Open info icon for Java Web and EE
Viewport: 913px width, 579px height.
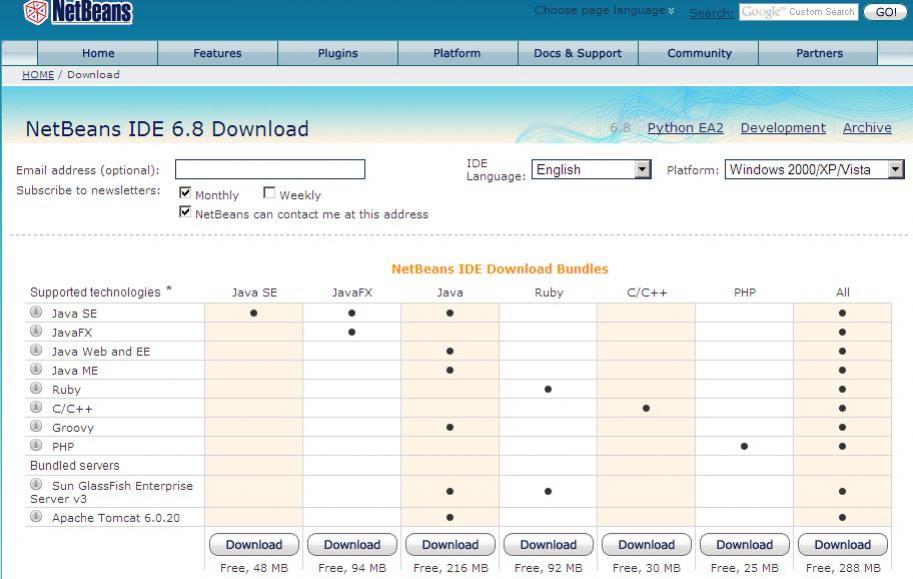tap(36, 350)
